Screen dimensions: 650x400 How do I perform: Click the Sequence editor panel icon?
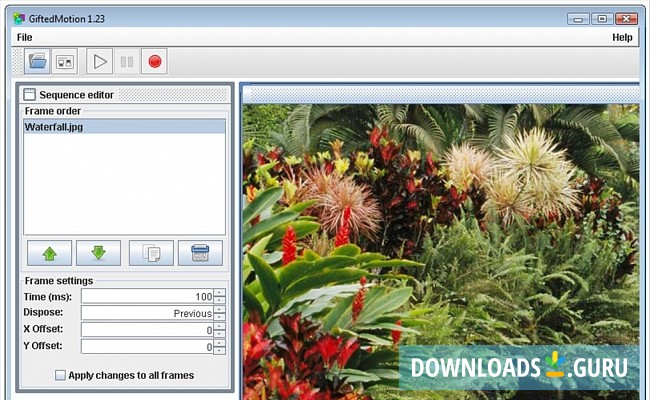pyautogui.click(x=29, y=95)
